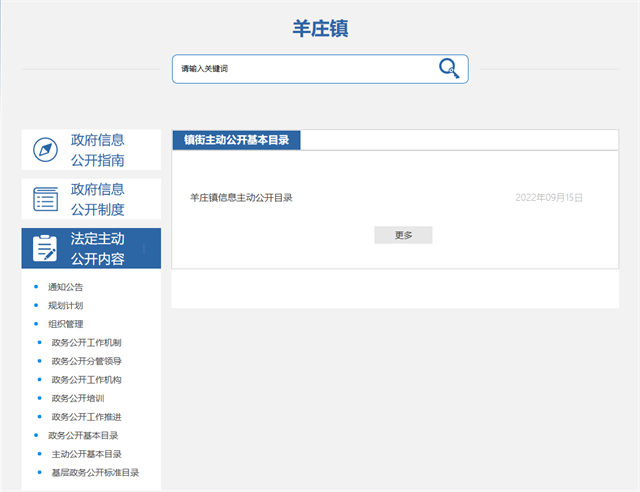Open 基层政务公开标准目录 sub-item

pyautogui.click(x=95, y=472)
